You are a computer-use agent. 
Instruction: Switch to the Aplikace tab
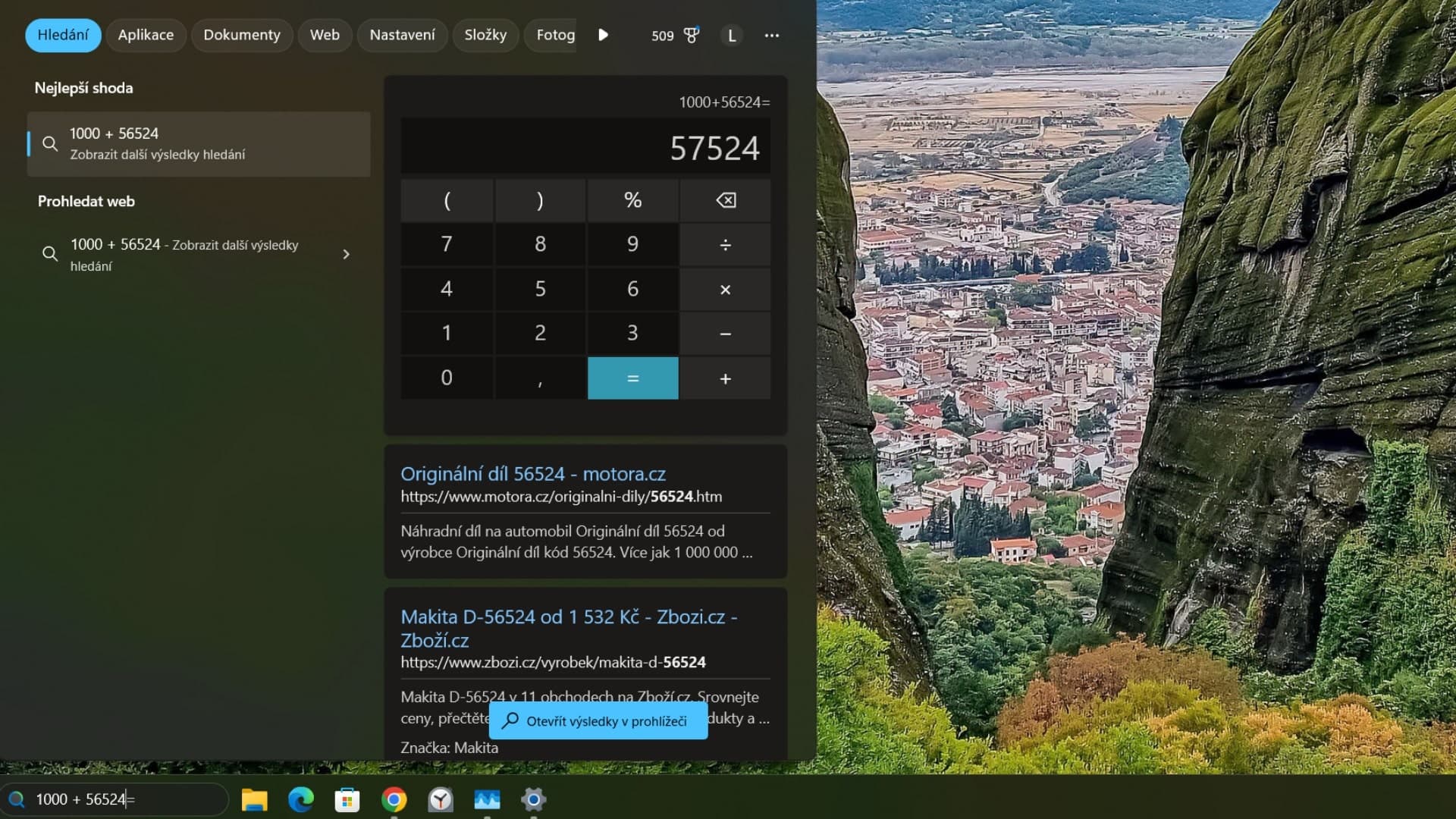pos(146,35)
